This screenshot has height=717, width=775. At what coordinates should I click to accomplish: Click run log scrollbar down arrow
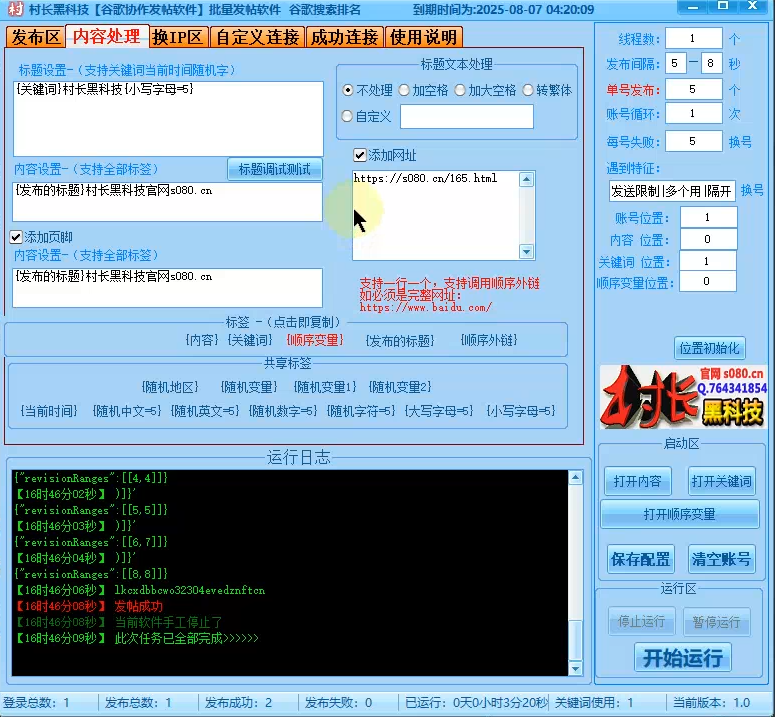pos(575,669)
